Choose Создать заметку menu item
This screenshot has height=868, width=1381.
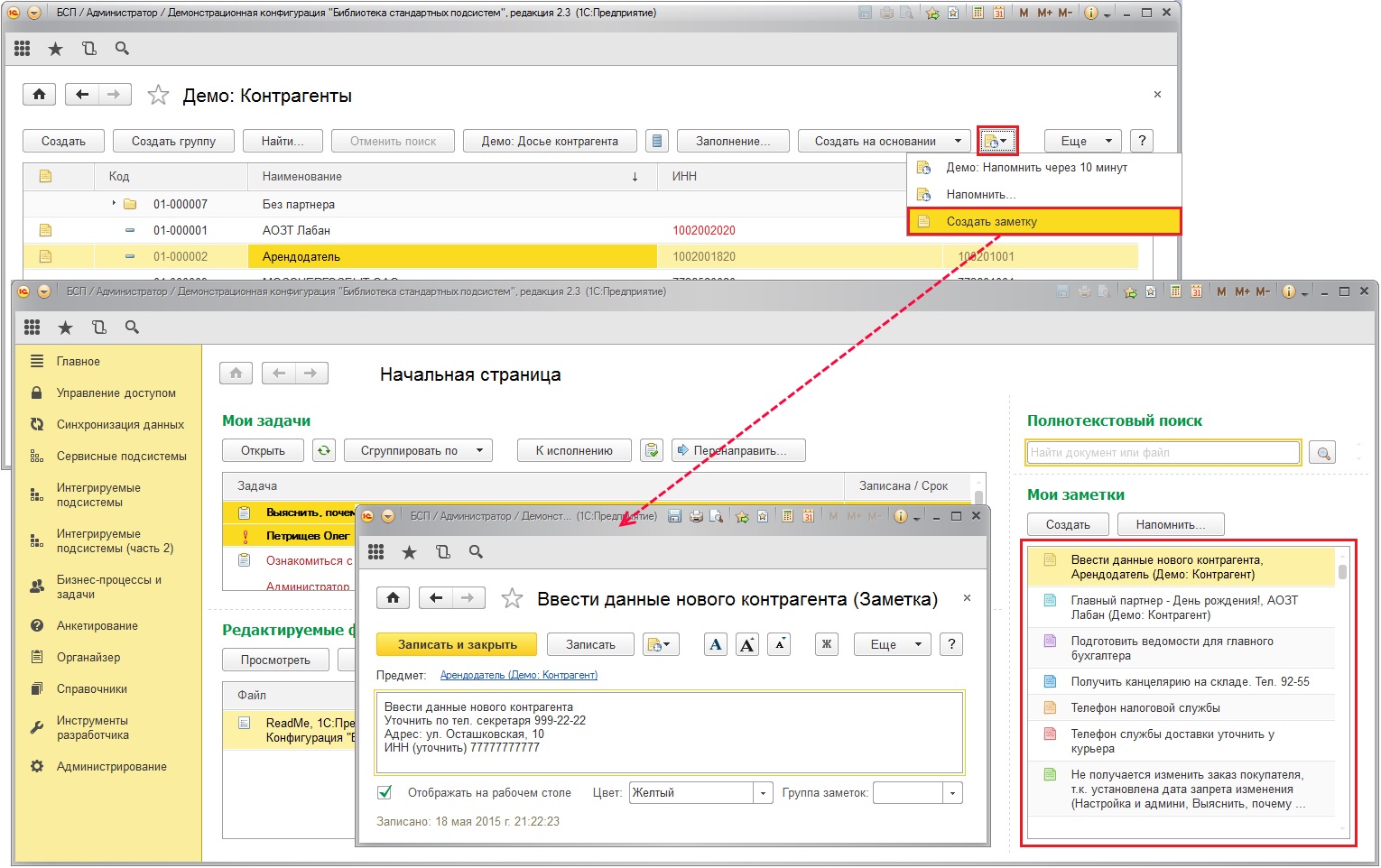click(x=1044, y=221)
